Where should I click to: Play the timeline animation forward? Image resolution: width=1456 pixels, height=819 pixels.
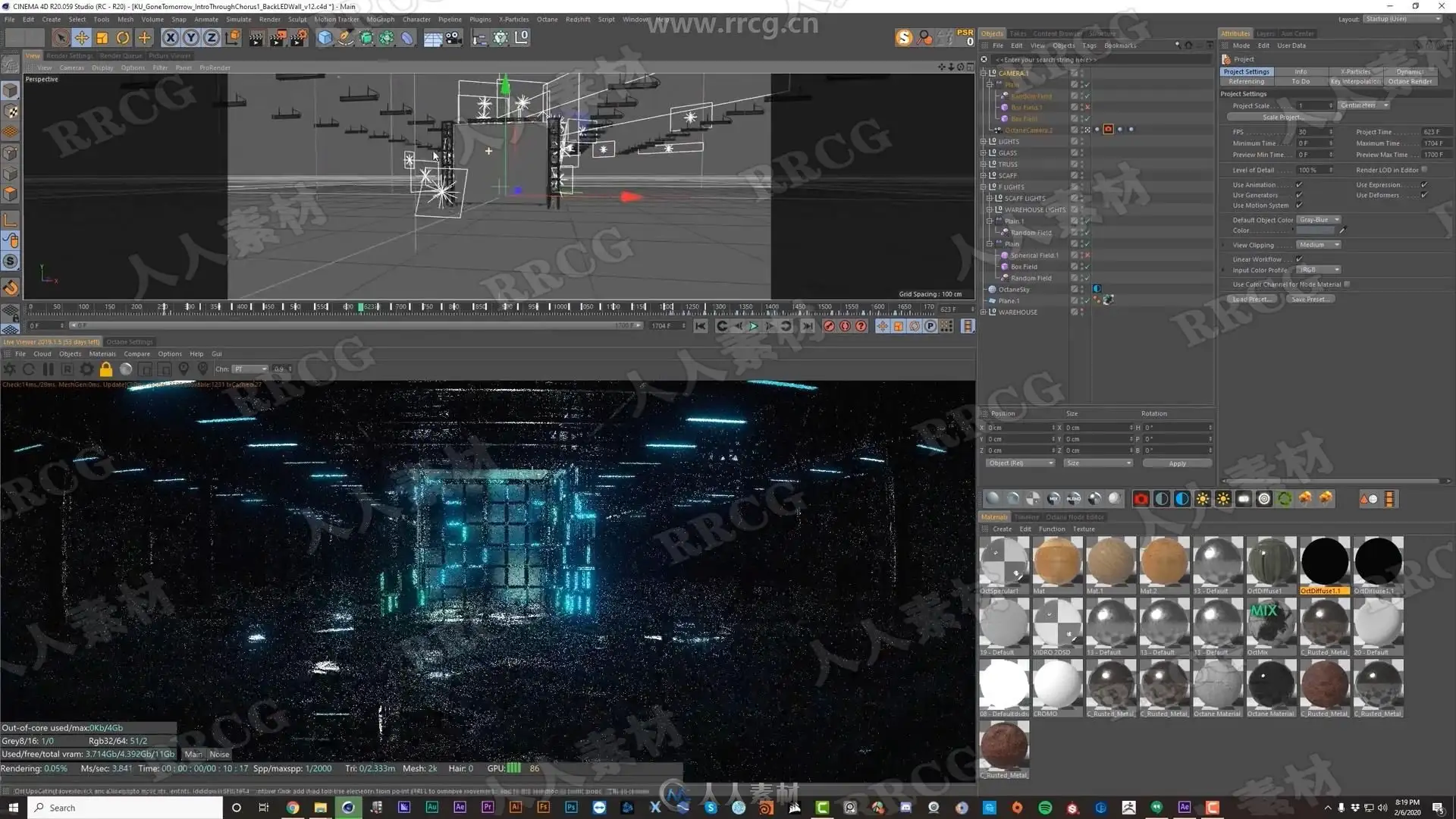[x=753, y=326]
